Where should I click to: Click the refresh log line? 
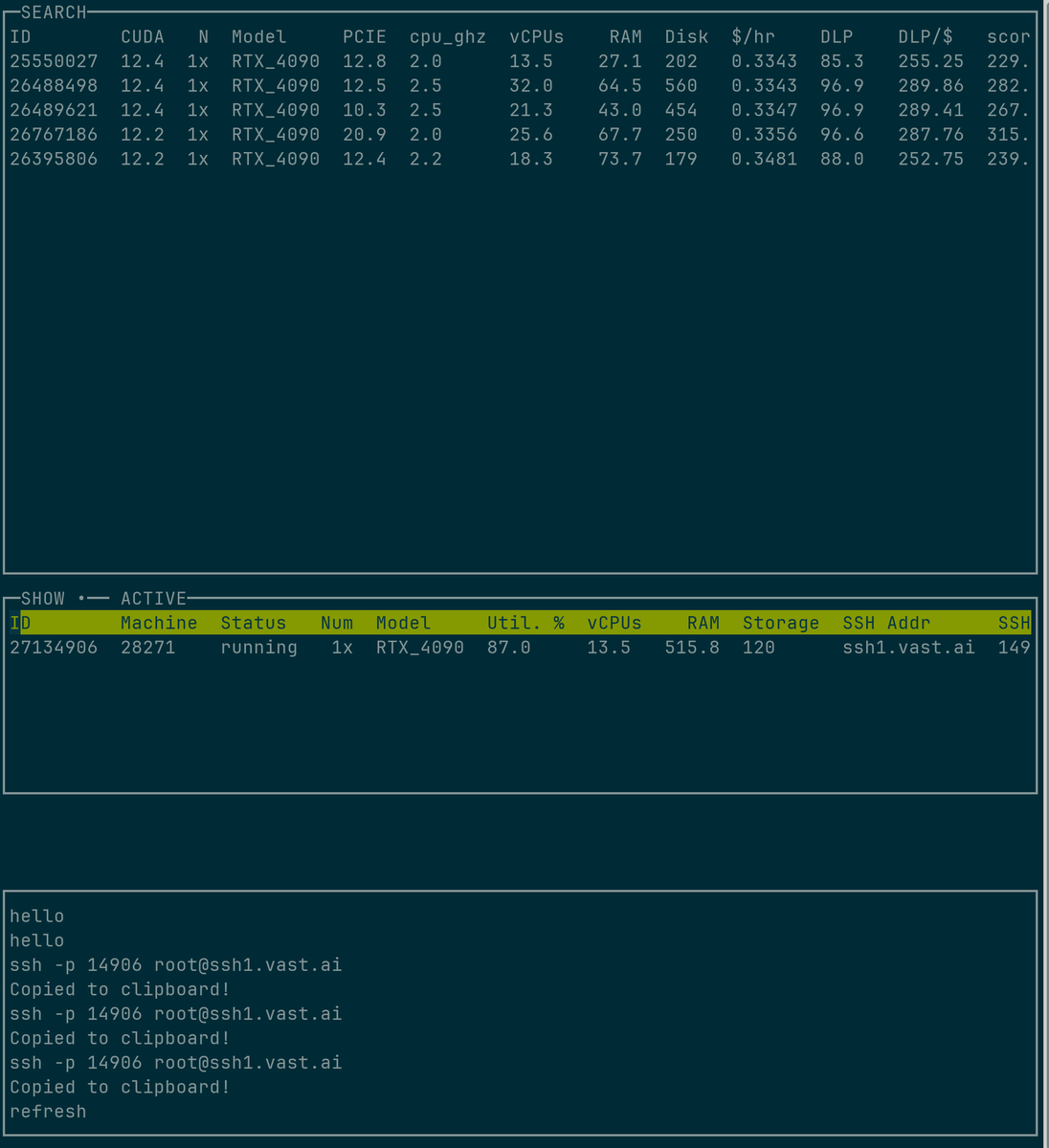point(48,1112)
